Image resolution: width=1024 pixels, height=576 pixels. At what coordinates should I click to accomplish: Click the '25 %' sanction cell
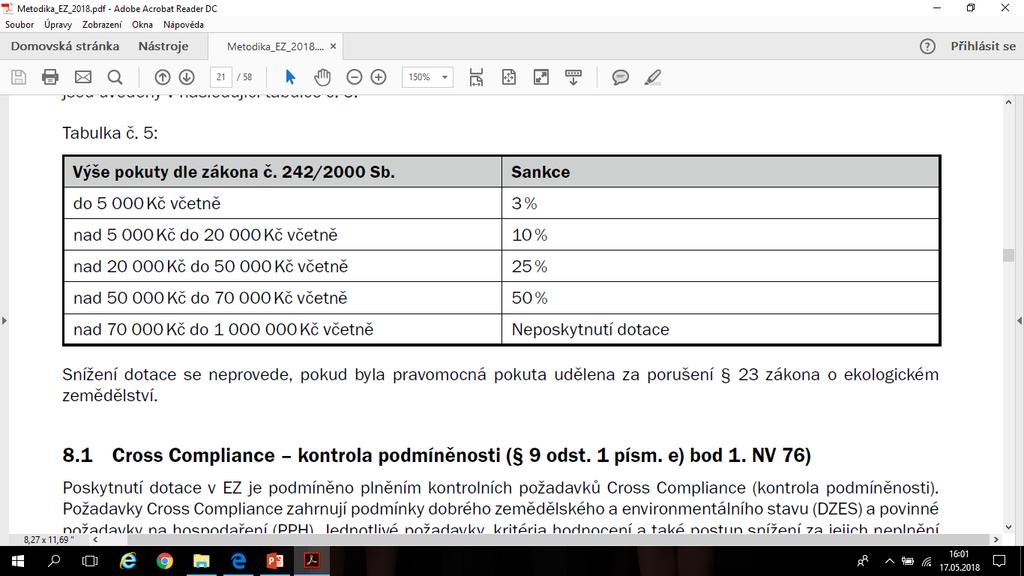tap(530, 266)
